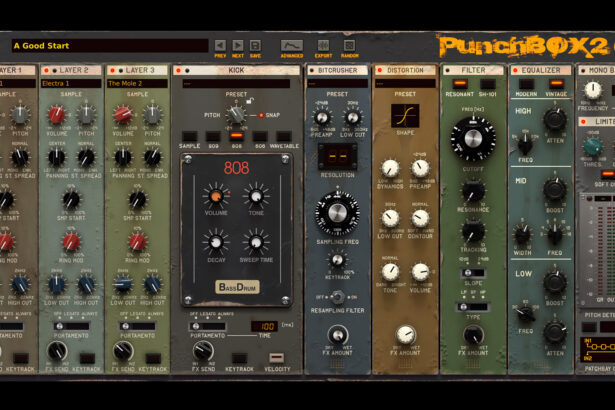Click the EXPORT waveform icon
The height and width of the screenshot is (410, 615).
pos(323,46)
